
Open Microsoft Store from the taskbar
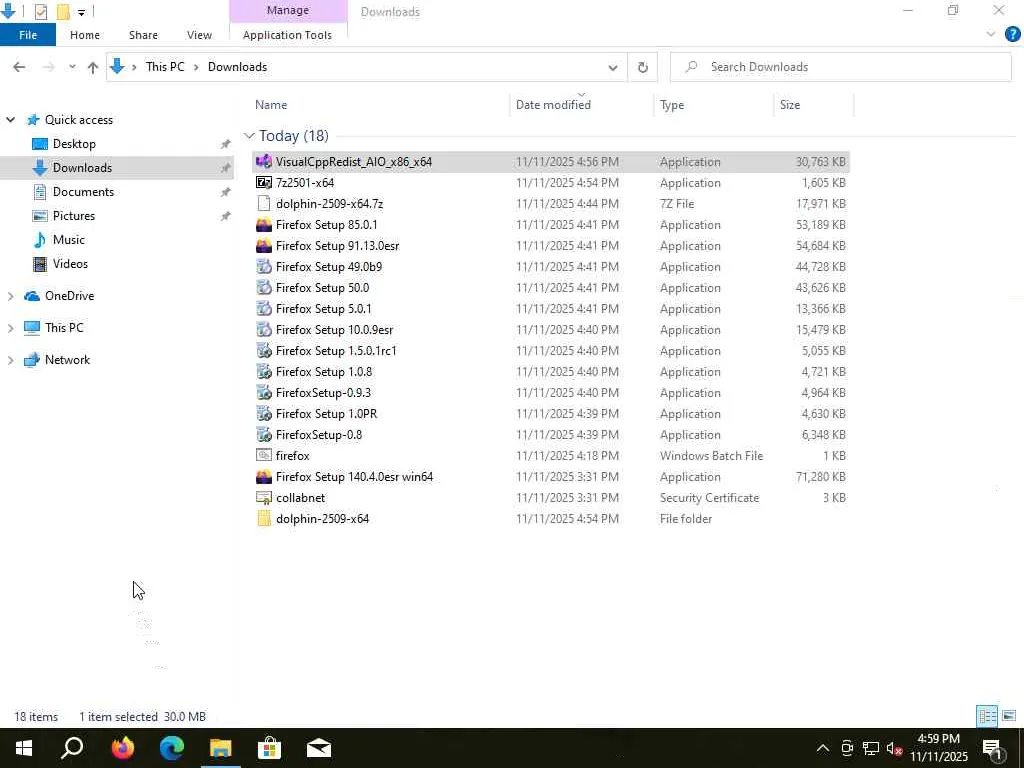pyautogui.click(x=269, y=748)
